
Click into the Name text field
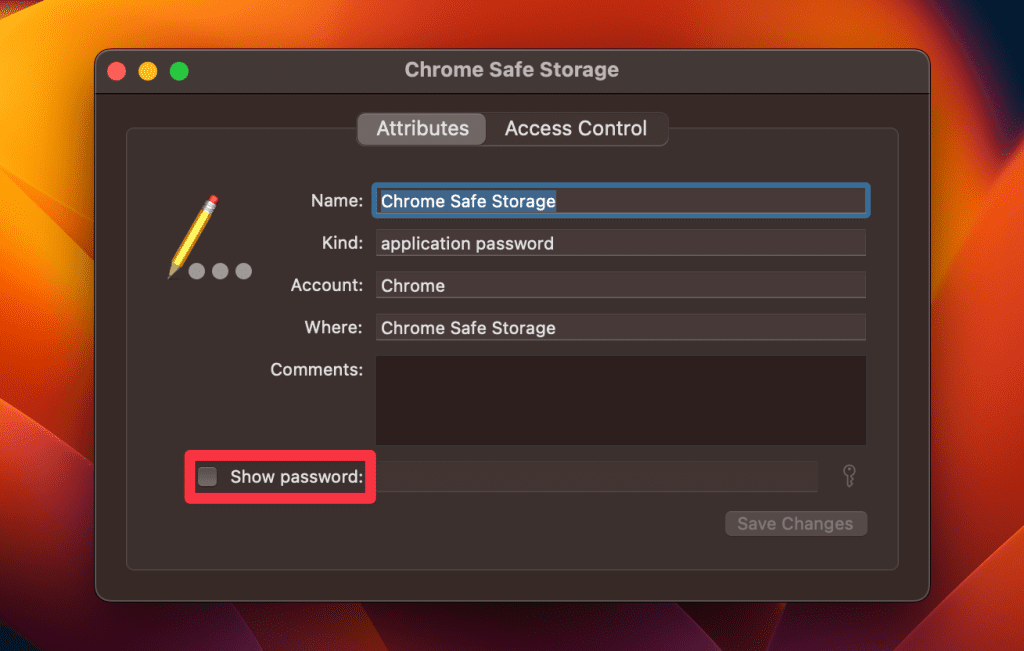tap(620, 201)
